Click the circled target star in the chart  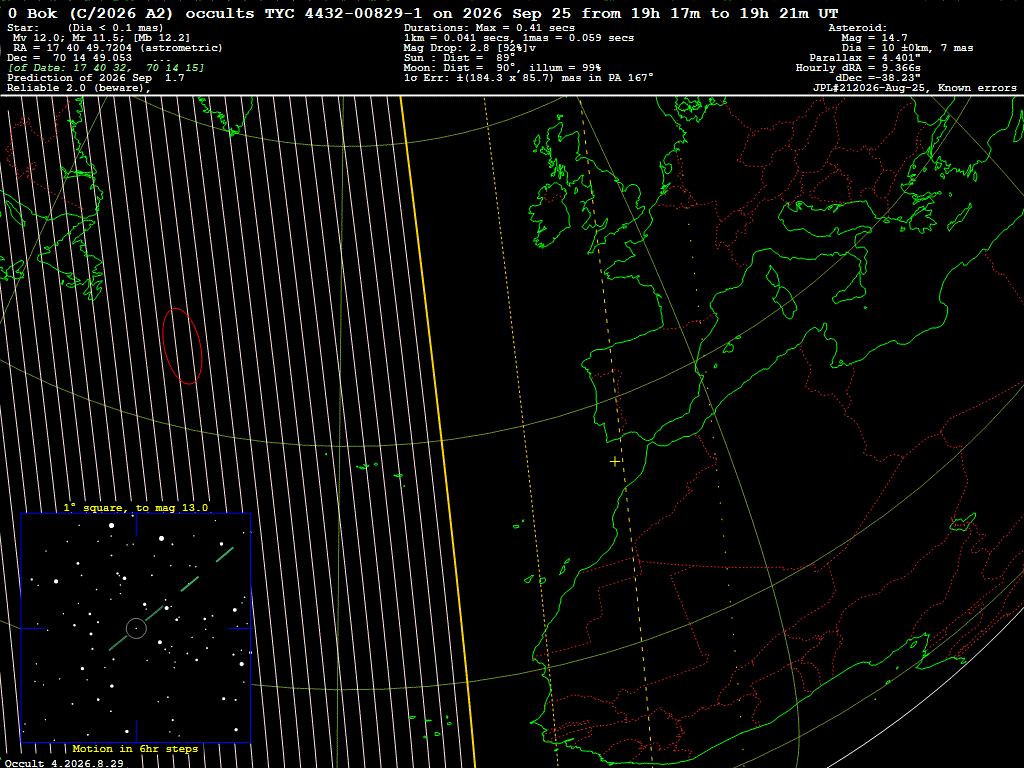pyautogui.click(x=136, y=628)
